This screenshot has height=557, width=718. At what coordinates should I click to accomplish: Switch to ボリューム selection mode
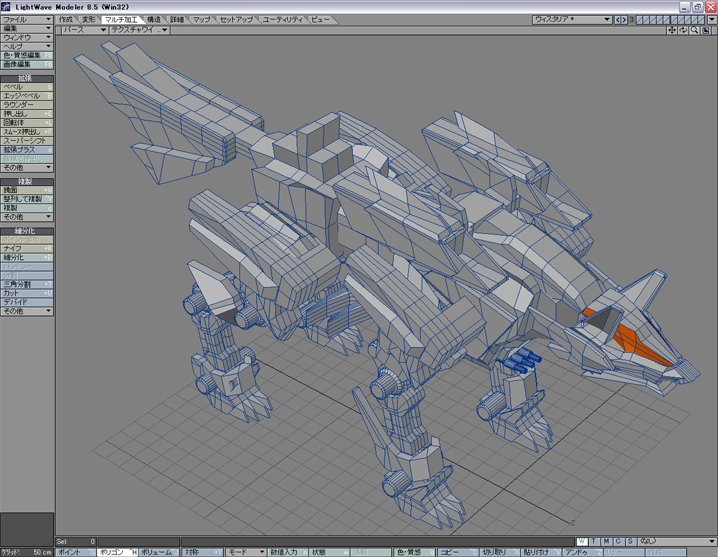pos(159,552)
